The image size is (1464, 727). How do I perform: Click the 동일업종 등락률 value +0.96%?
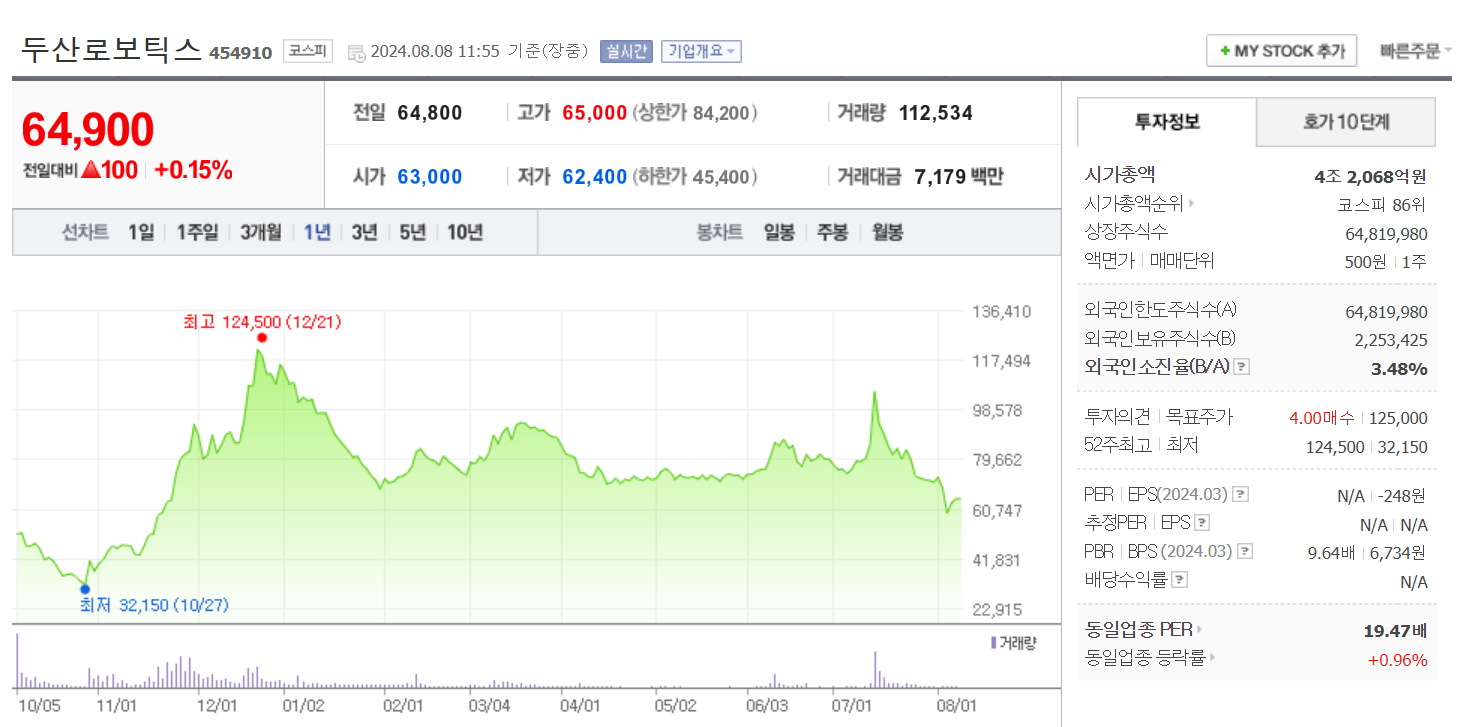(1397, 659)
